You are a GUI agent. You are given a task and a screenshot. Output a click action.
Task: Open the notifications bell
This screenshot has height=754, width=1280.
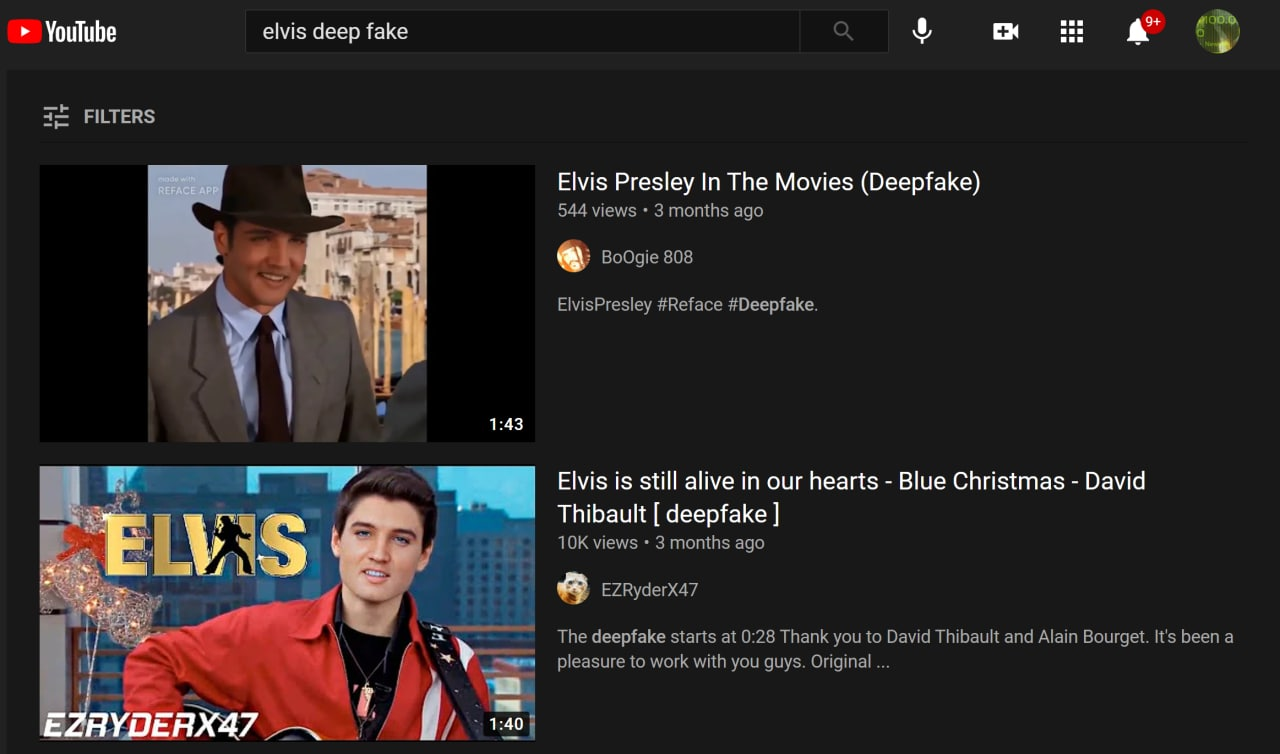(x=1138, y=32)
